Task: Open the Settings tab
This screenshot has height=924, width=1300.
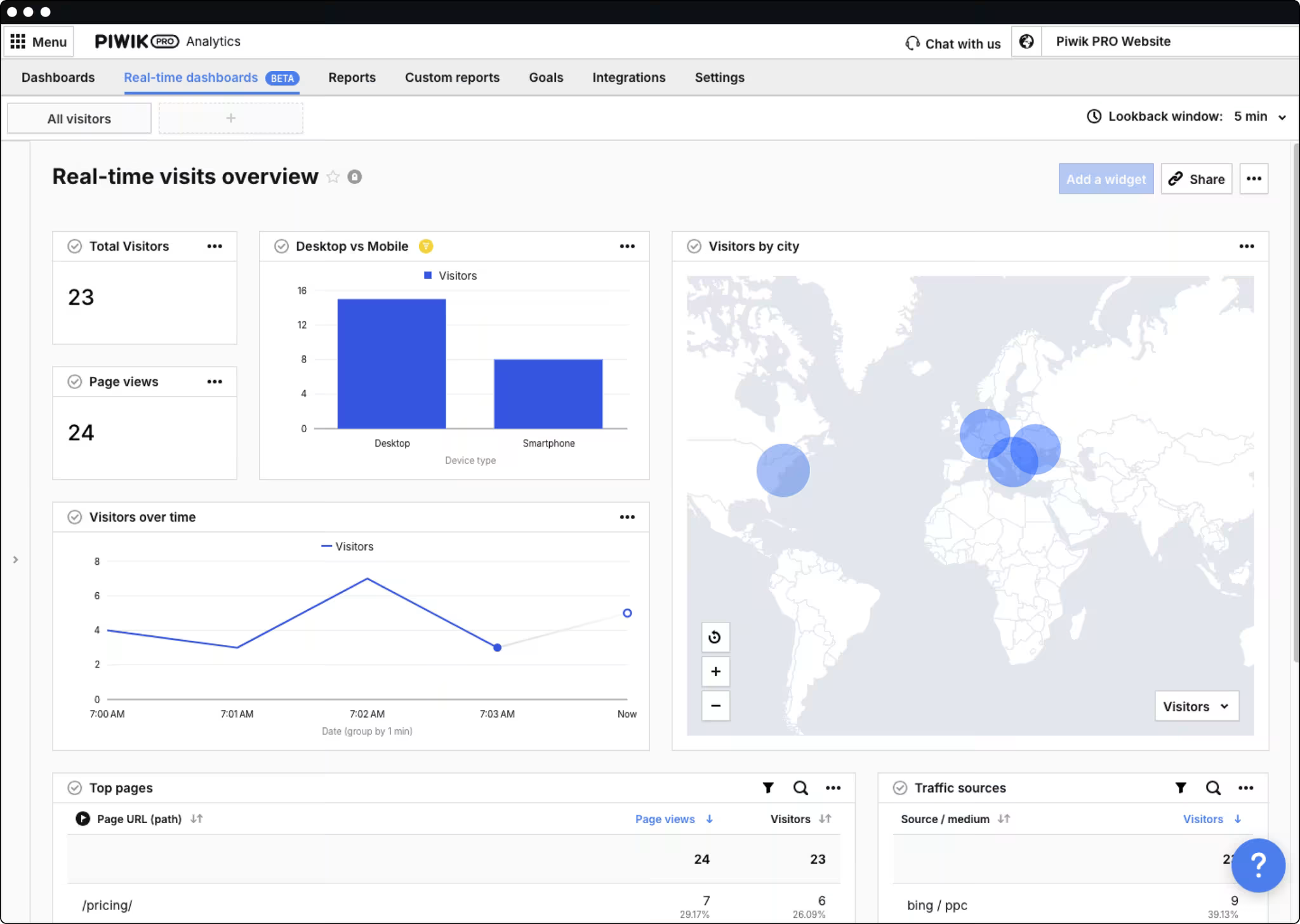Action: pos(719,77)
